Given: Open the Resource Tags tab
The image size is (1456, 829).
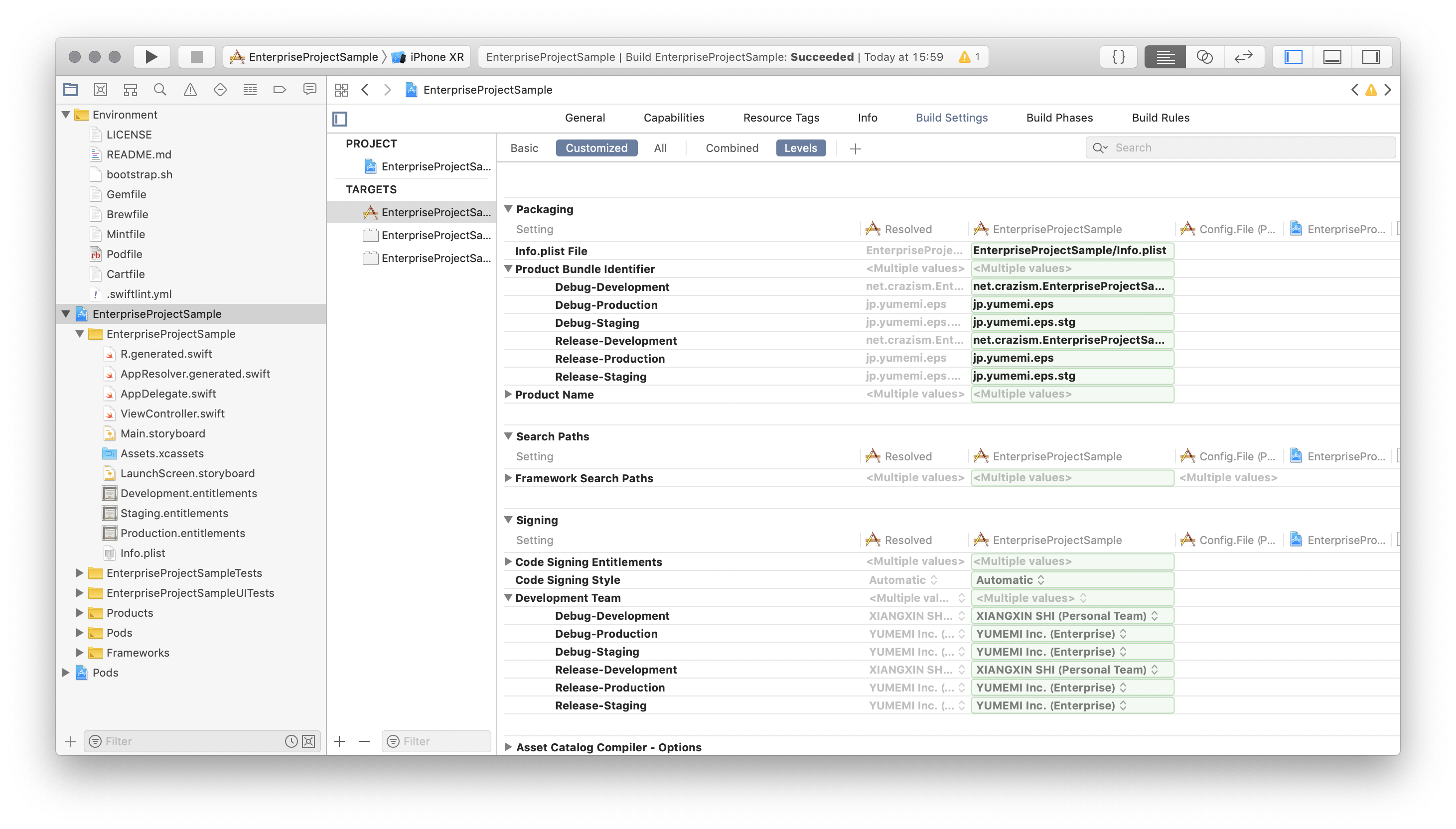Looking at the screenshot, I should (781, 117).
